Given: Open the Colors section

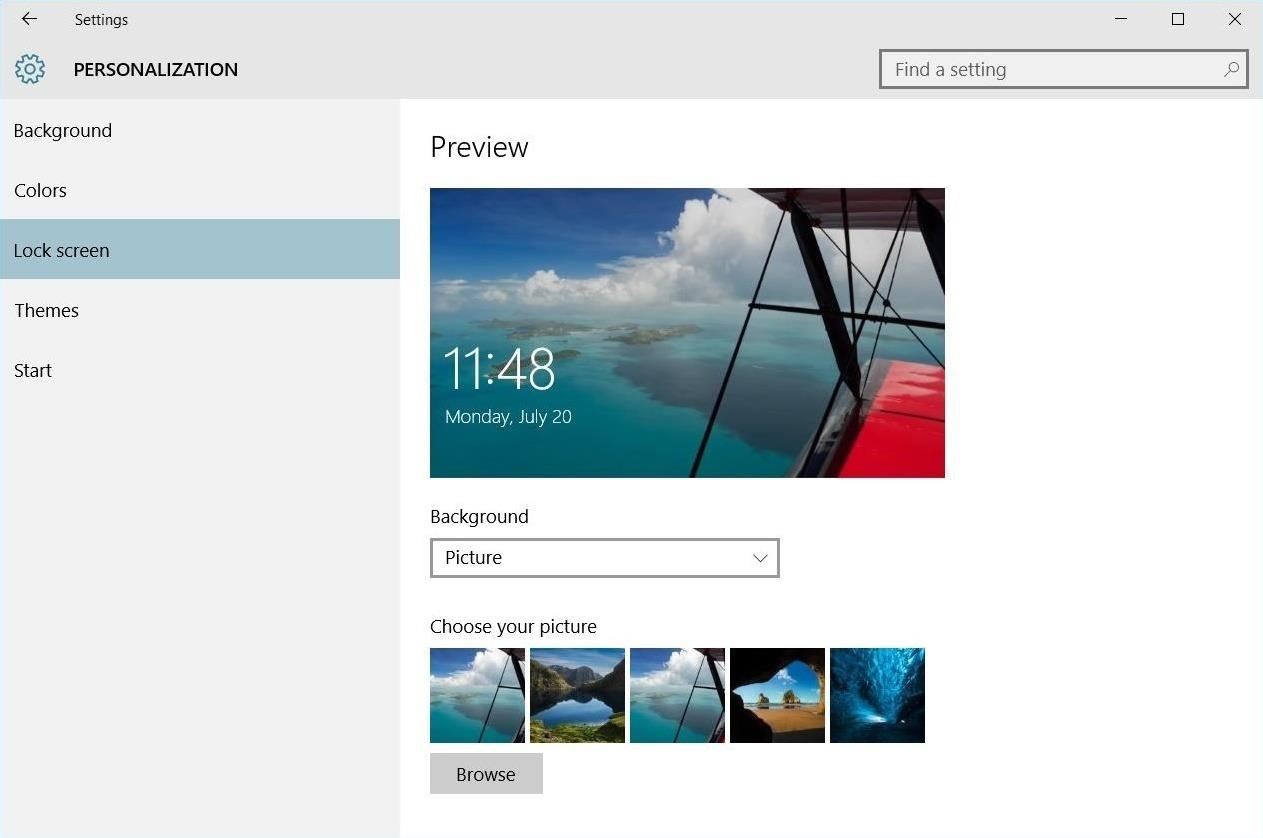Looking at the screenshot, I should pyautogui.click(x=40, y=190).
